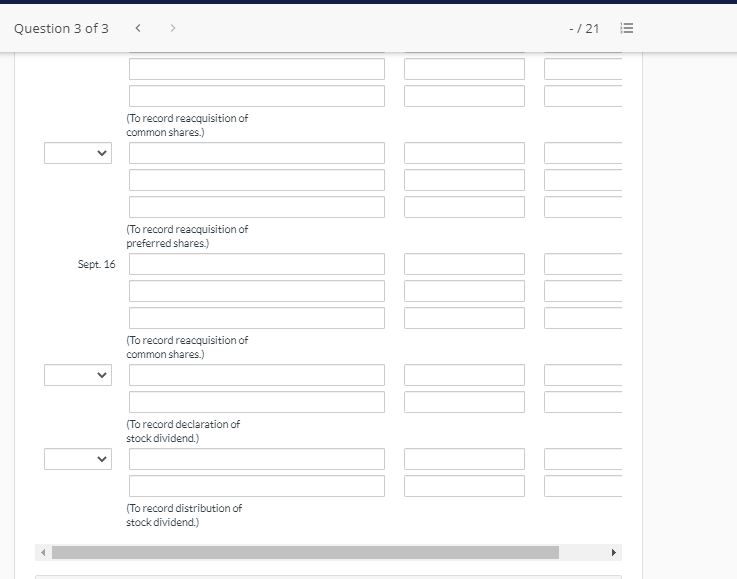The height and width of the screenshot is (579, 737).
Task: Click '(To record reacquisition of preferred shares.)' note
Action: pos(187,236)
